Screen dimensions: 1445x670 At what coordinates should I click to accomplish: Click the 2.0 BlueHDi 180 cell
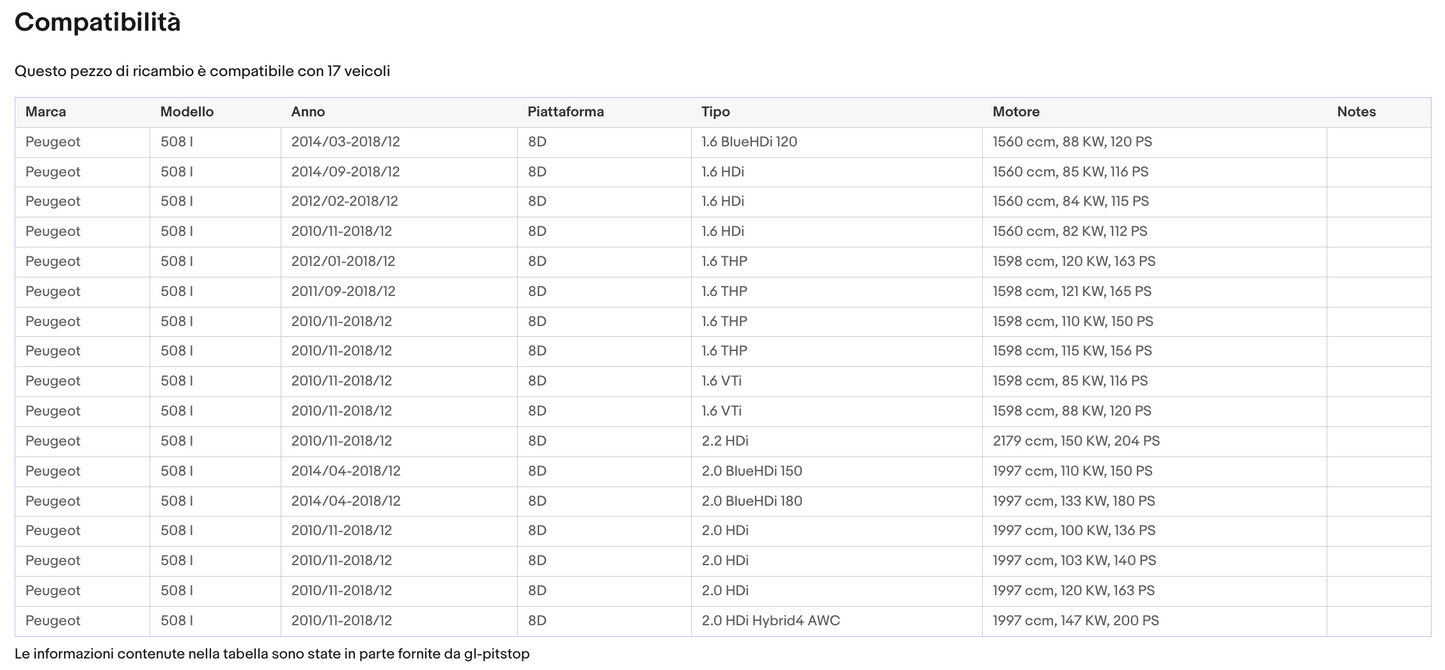[x=752, y=501]
